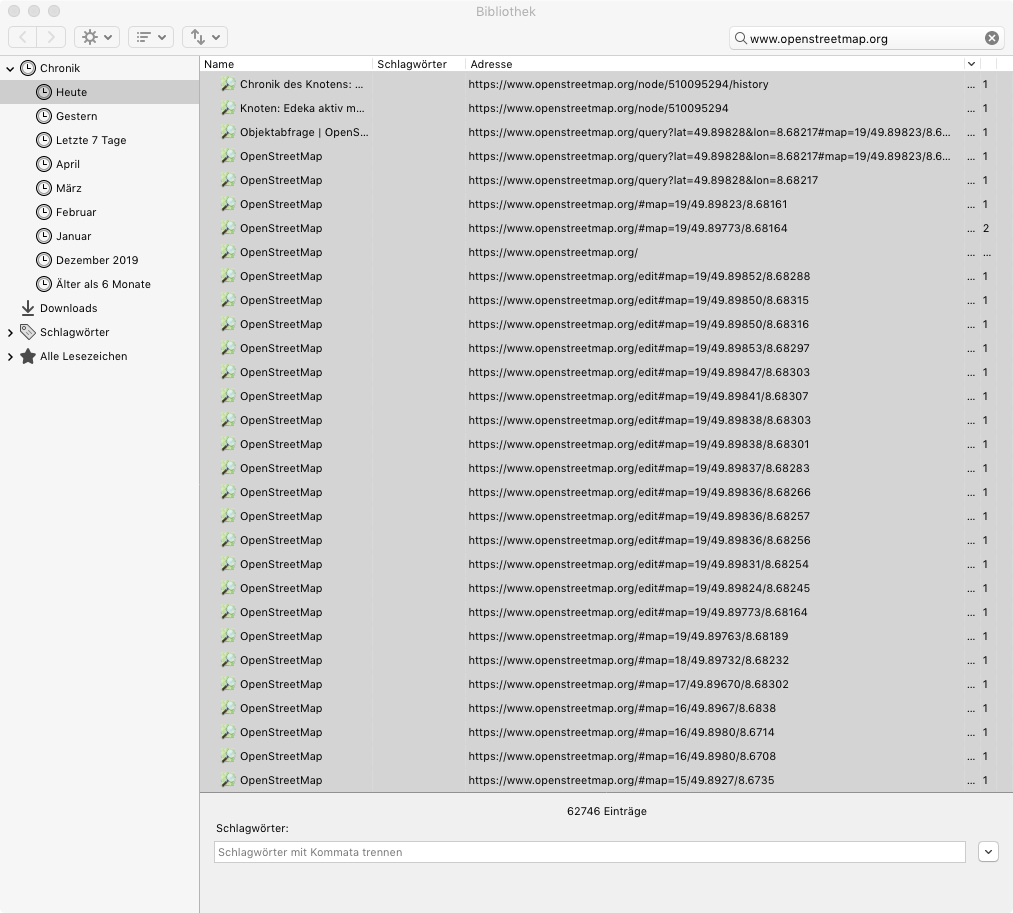Select URL #map=16/49.8967/8.6838

(x=622, y=708)
